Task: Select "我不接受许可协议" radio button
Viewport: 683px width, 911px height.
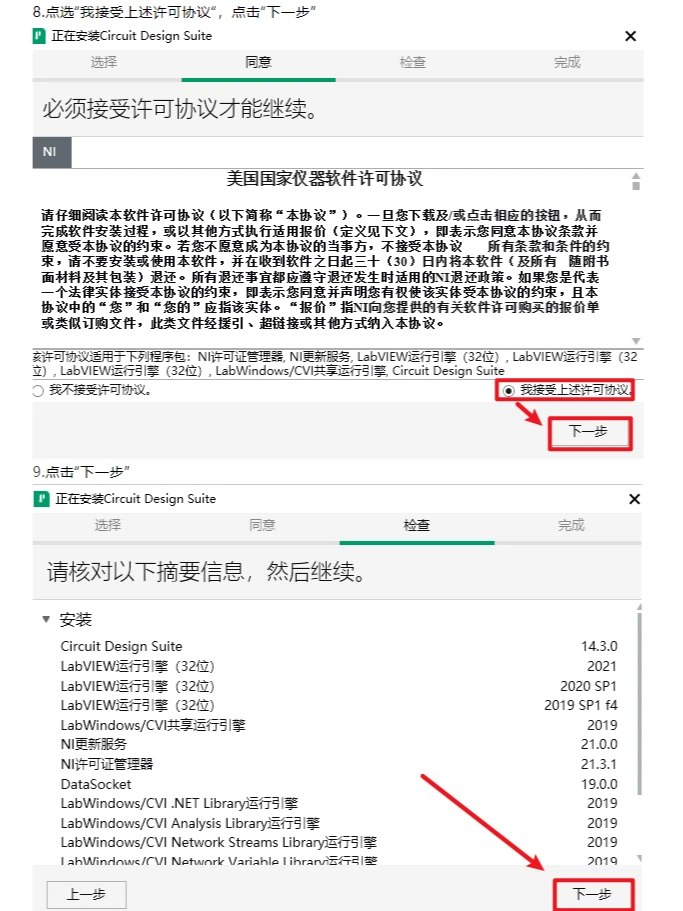Action: [x=38, y=391]
